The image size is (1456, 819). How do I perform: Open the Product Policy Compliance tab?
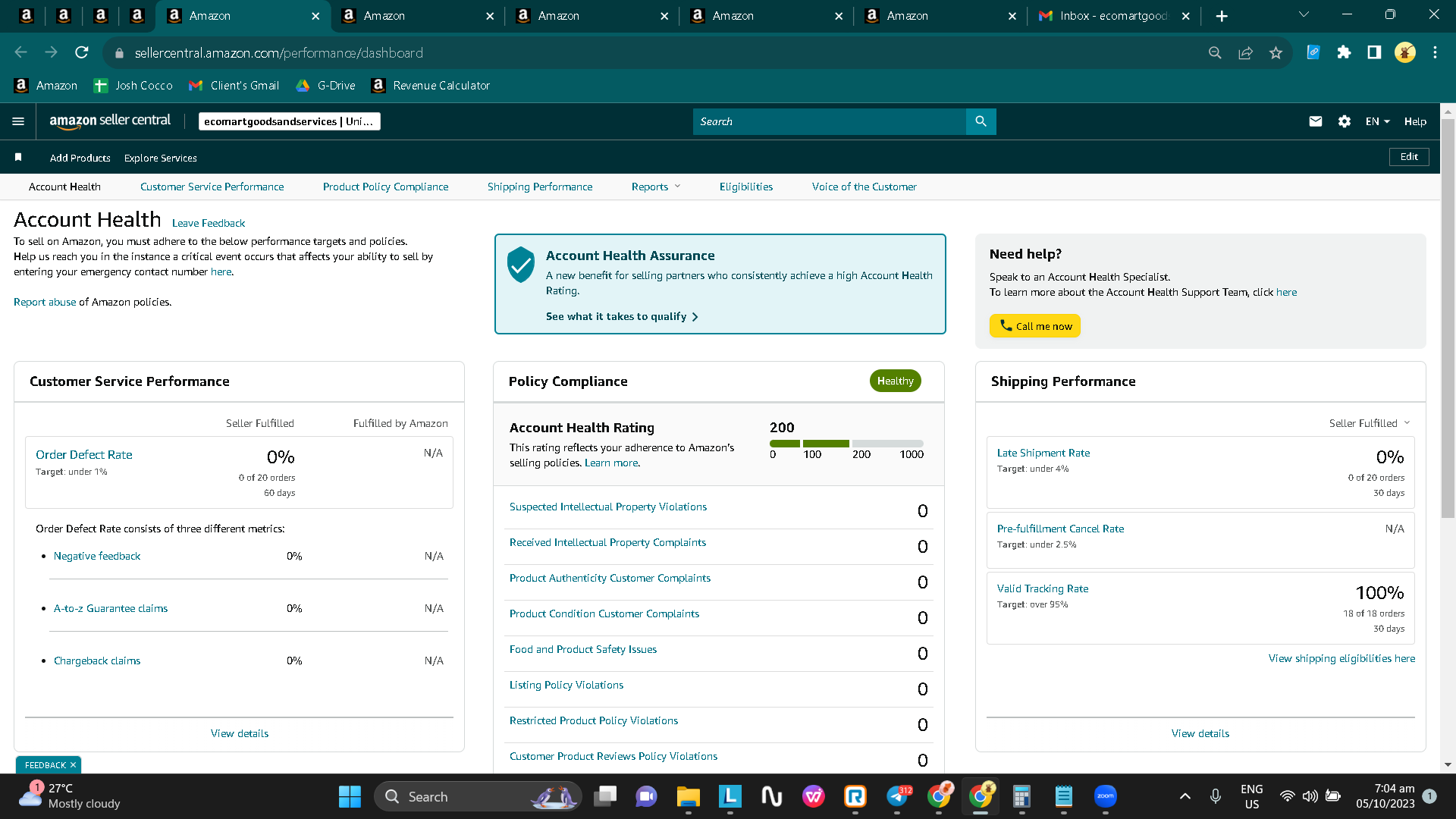pyautogui.click(x=385, y=187)
